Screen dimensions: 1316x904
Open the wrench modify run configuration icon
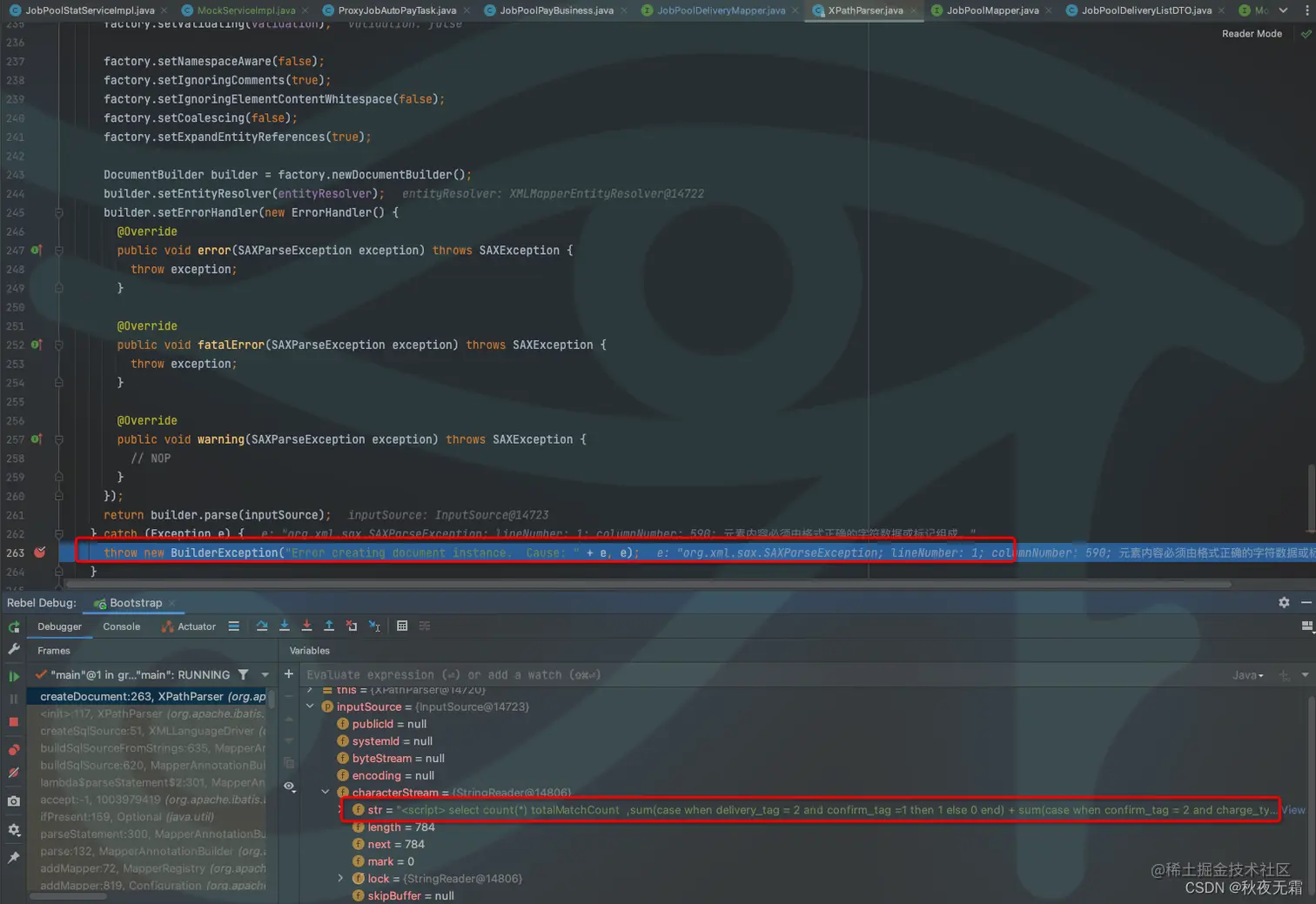coord(14,649)
